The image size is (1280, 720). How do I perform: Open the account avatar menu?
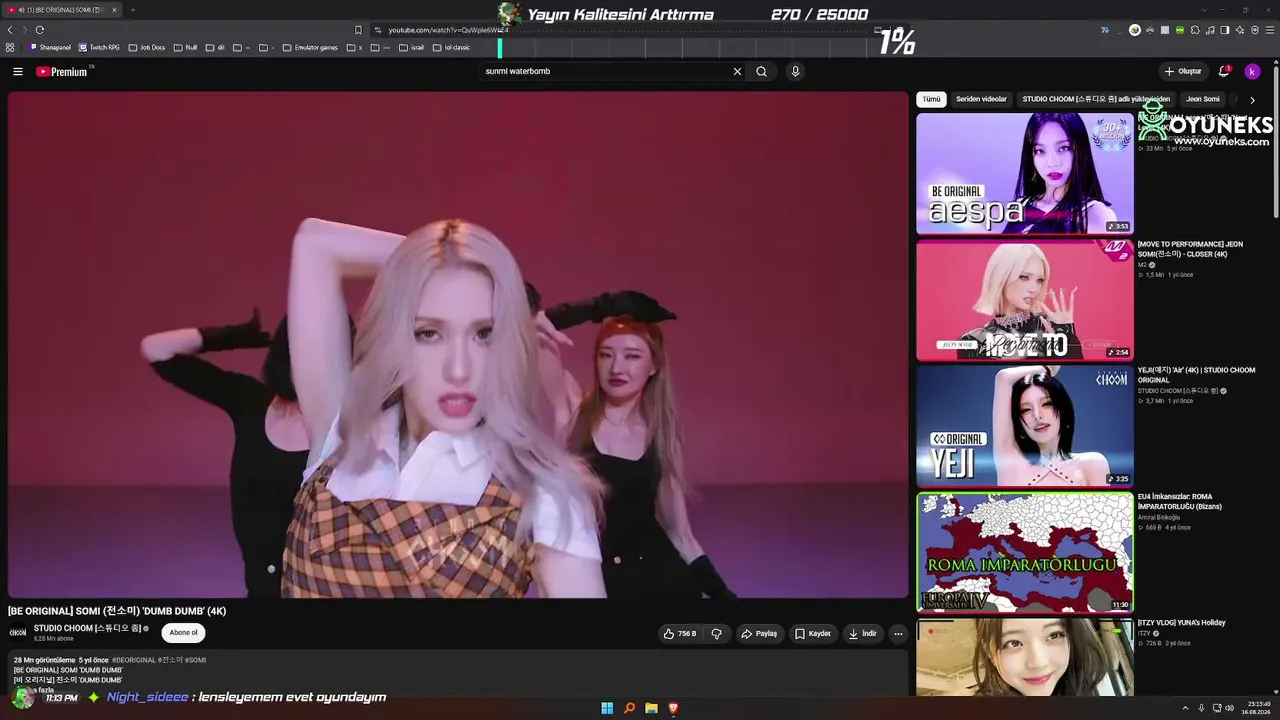click(x=1252, y=72)
